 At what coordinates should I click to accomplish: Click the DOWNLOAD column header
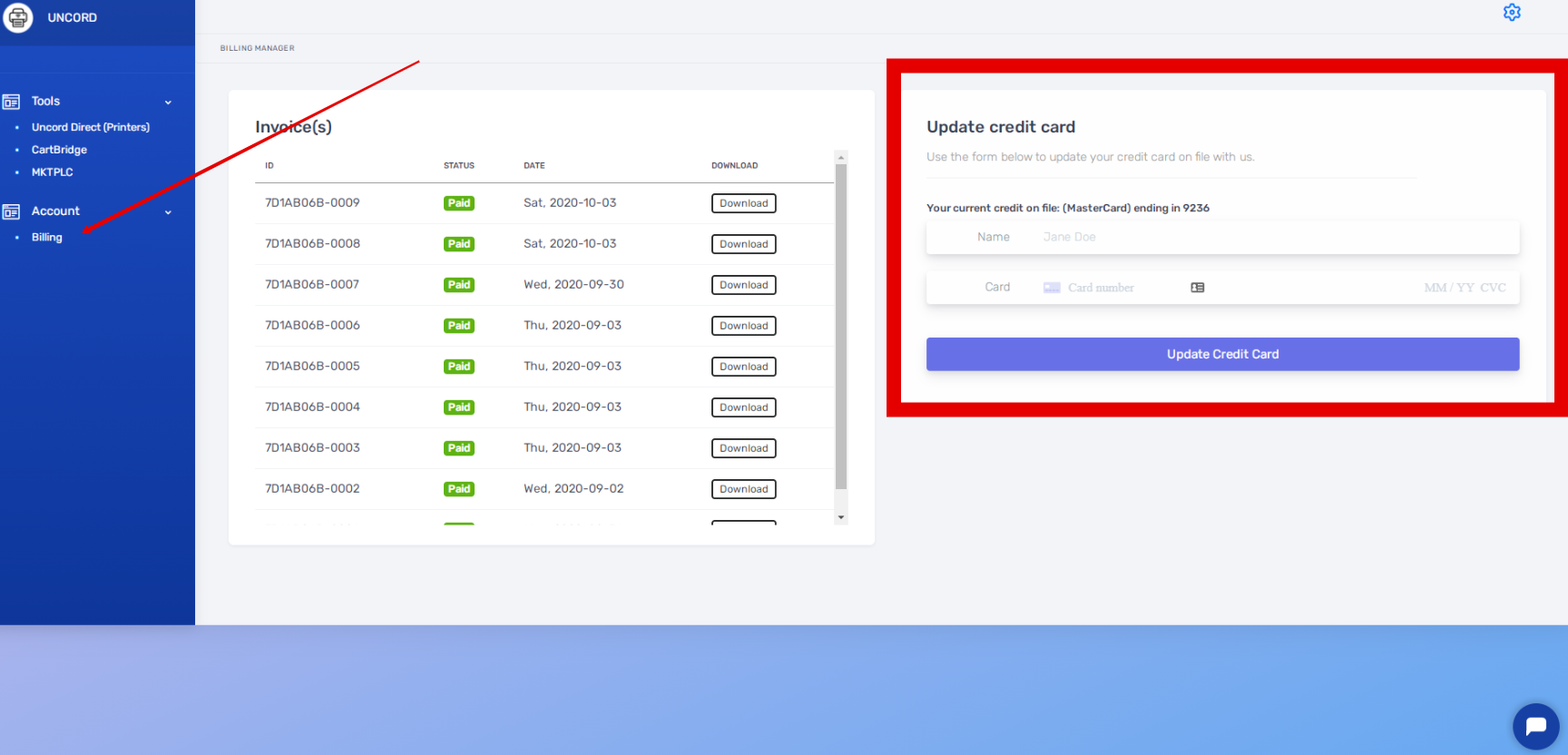point(735,166)
